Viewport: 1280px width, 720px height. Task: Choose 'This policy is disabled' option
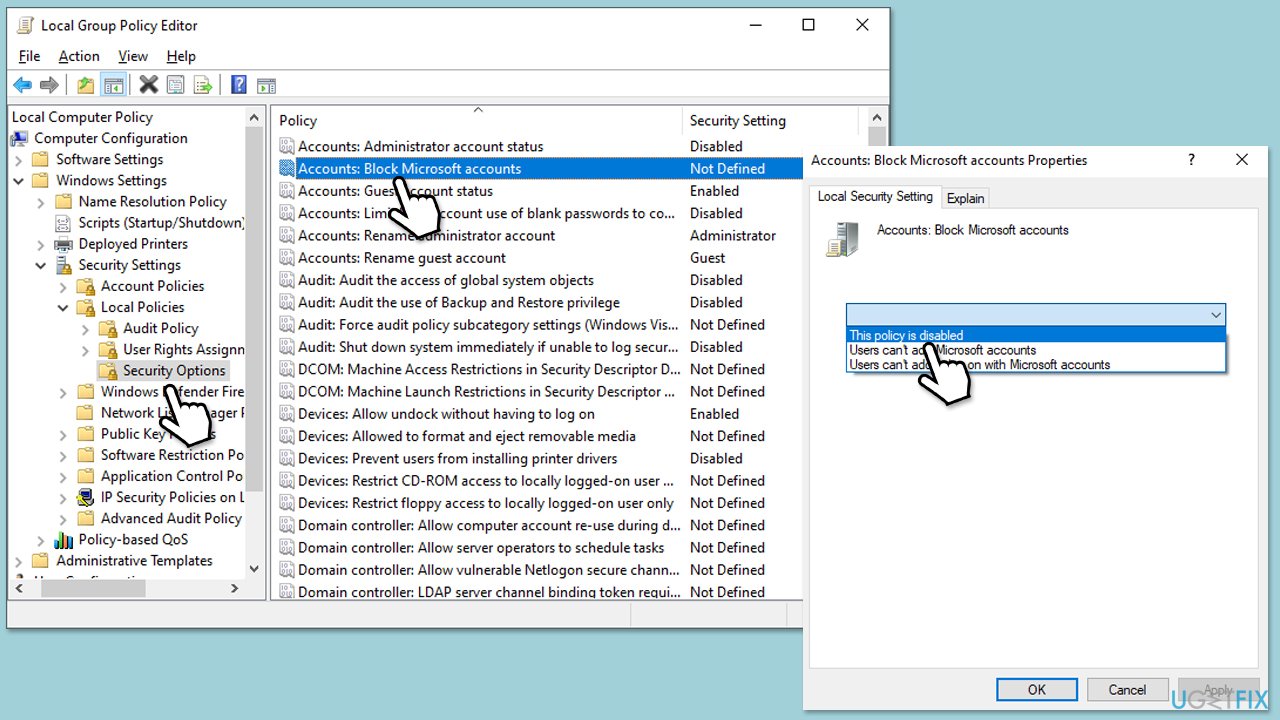[x=1036, y=336]
